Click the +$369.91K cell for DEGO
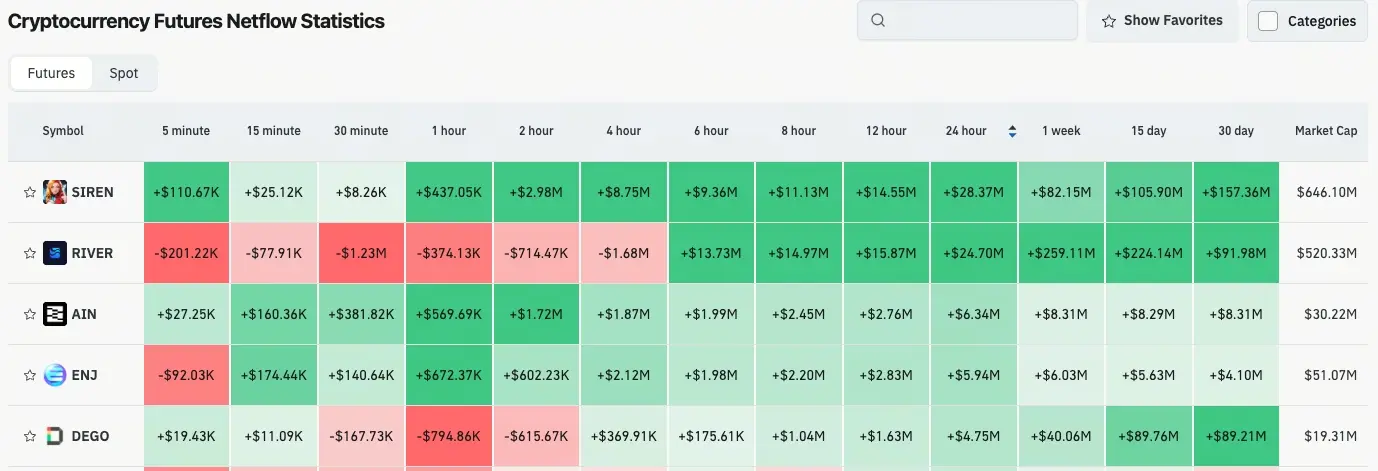1378x471 pixels. click(x=624, y=436)
